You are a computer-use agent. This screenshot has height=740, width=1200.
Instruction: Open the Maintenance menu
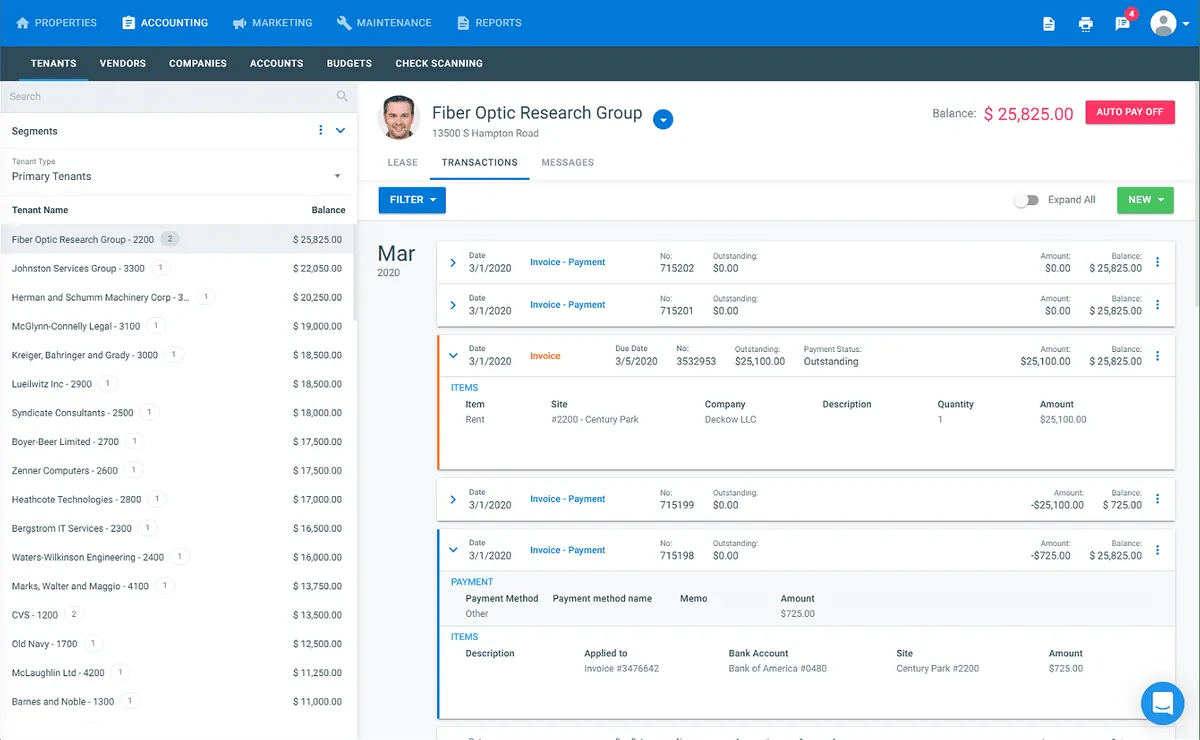[x=384, y=23]
